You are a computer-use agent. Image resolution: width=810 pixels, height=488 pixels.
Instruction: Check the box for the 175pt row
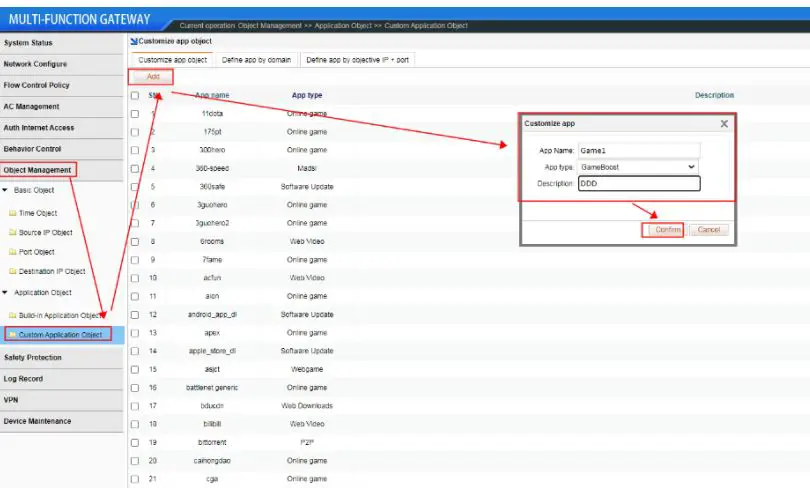[x=135, y=132]
